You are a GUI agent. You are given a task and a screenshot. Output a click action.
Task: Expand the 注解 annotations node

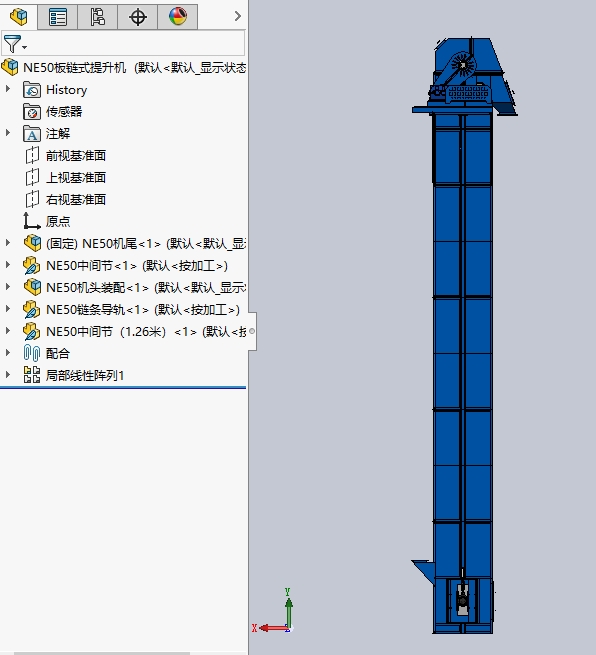point(8,133)
